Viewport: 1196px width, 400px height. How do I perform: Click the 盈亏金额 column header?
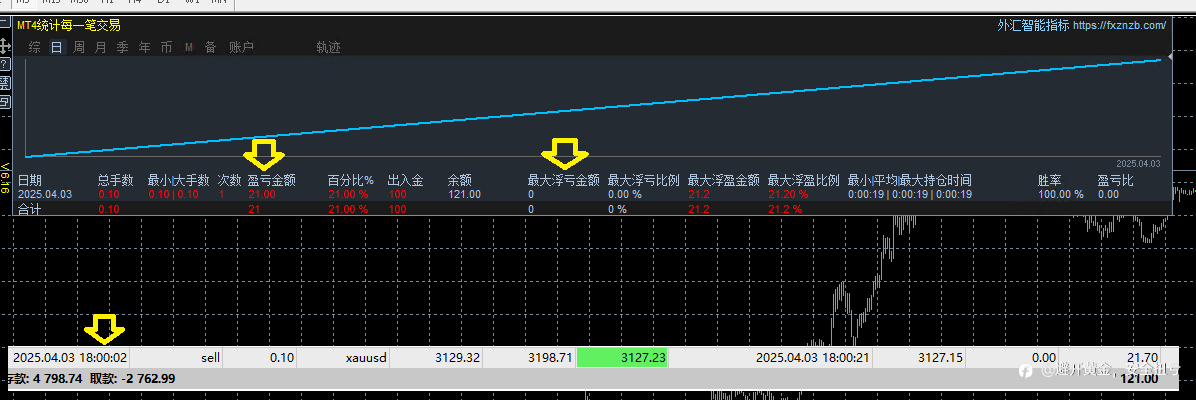pyautogui.click(x=272, y=181)
